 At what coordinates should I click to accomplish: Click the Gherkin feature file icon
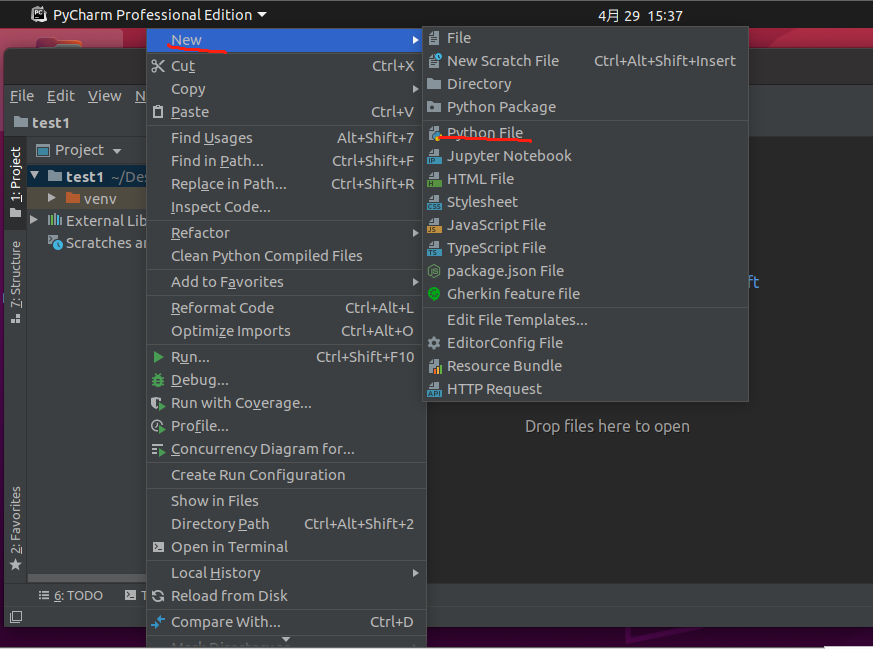[434, 294]
